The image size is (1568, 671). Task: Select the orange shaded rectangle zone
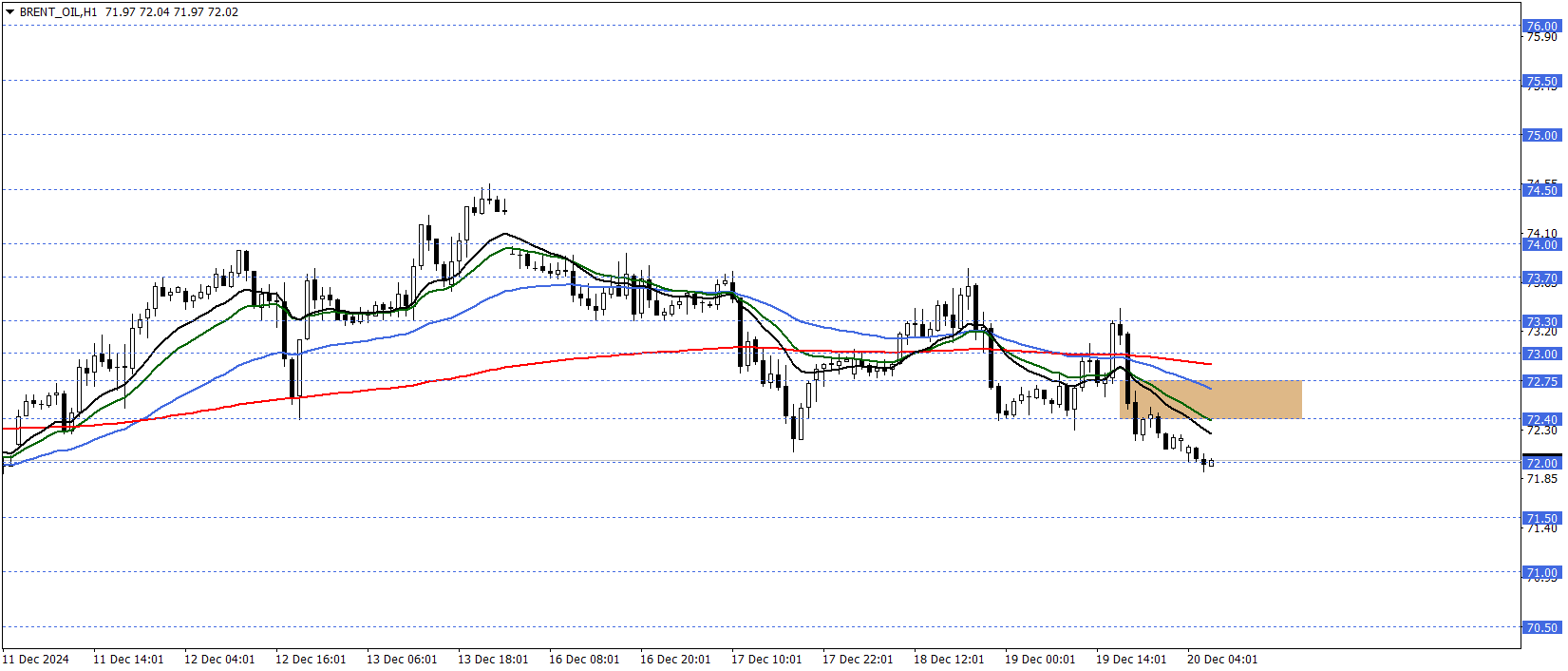click(1211, 399)
